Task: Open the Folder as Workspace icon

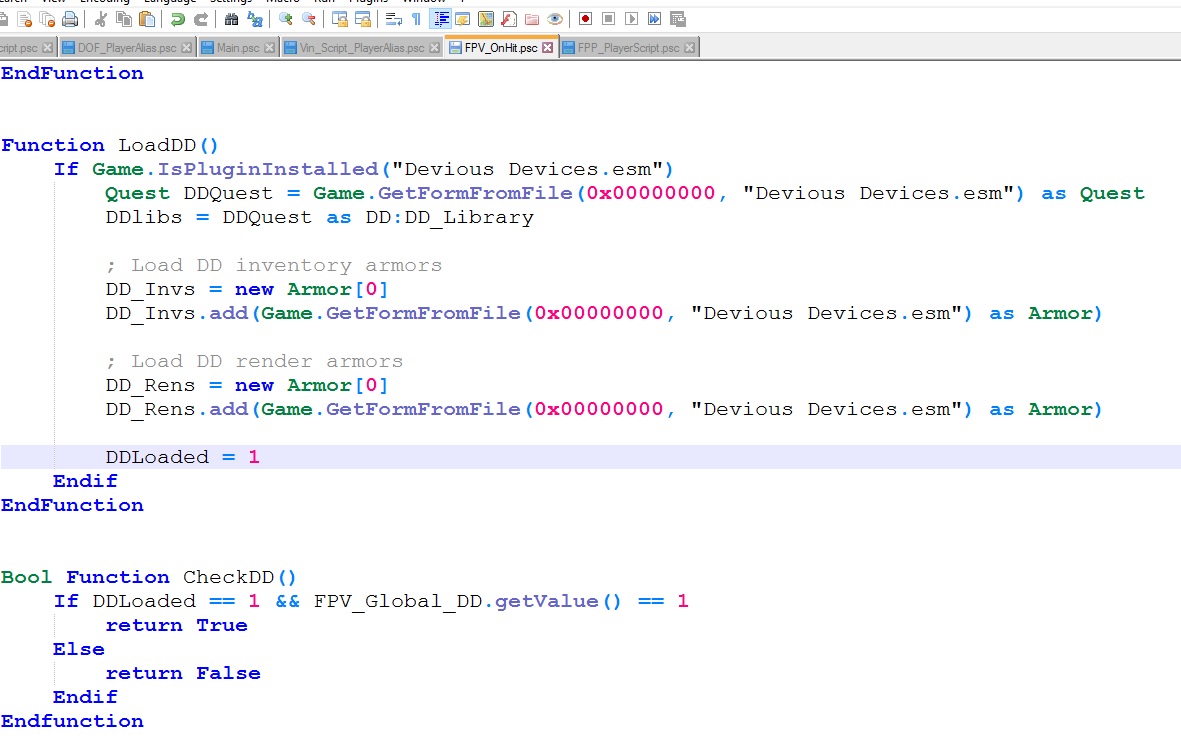Action: point(533,20)
